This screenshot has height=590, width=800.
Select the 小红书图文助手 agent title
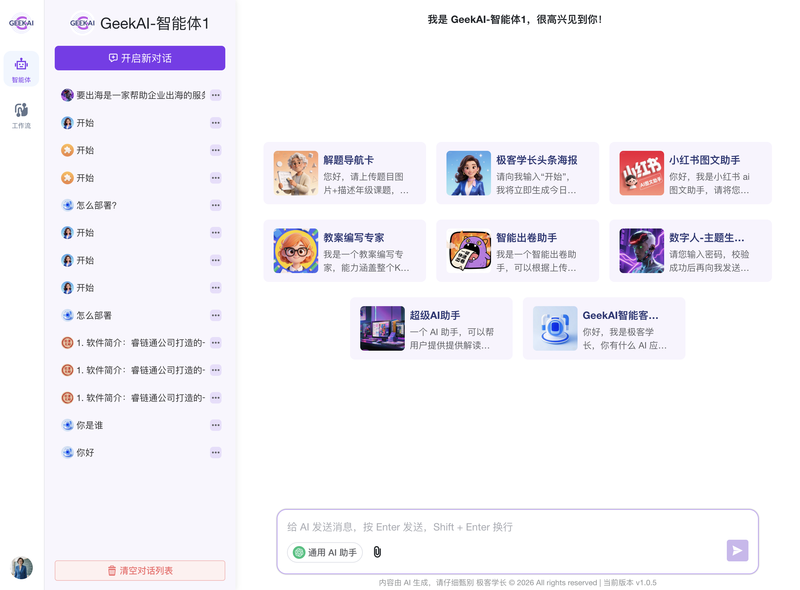pos(705,160)
